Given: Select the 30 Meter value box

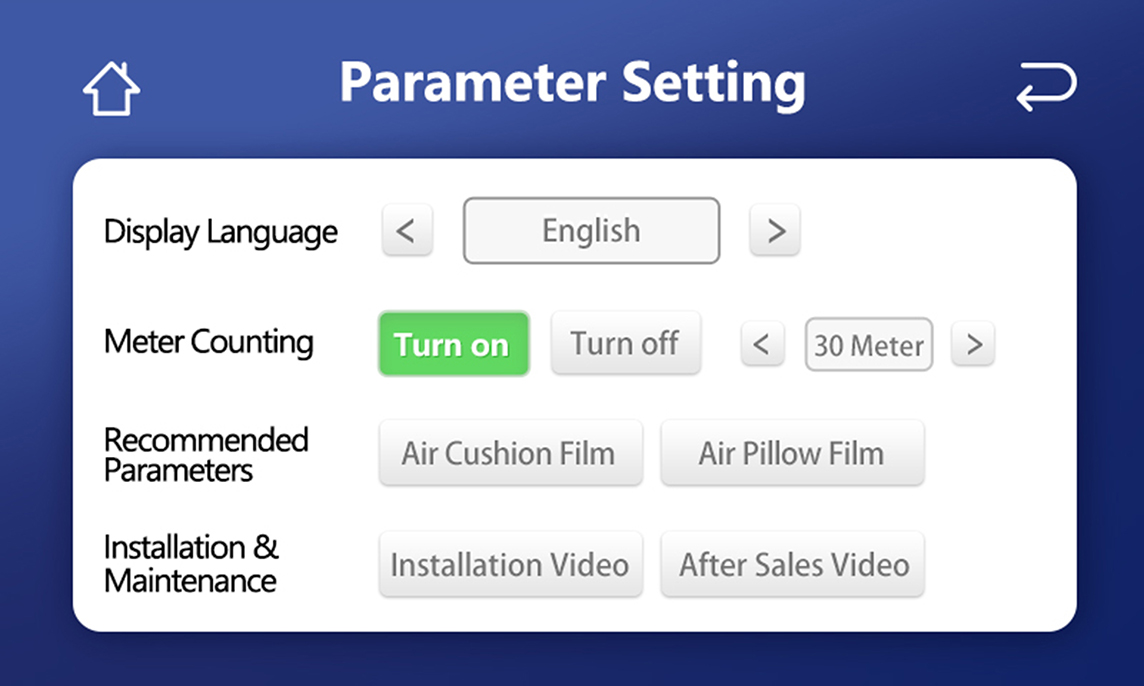Looking at the screenshot, I should (x=868, y=345).
